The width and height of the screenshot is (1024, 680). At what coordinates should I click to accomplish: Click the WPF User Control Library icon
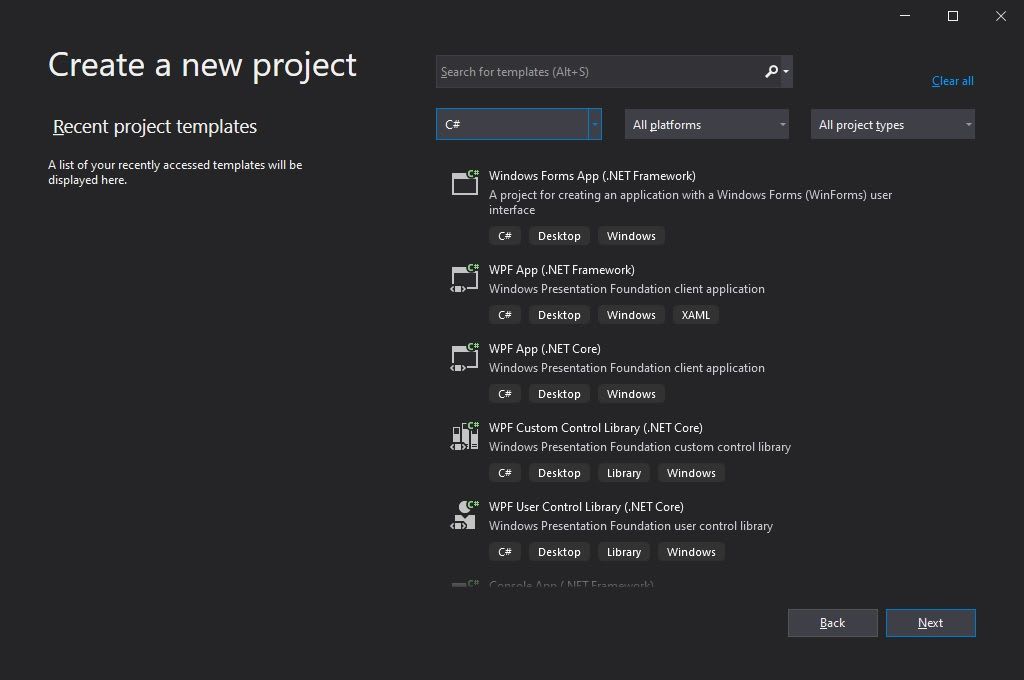465,515
